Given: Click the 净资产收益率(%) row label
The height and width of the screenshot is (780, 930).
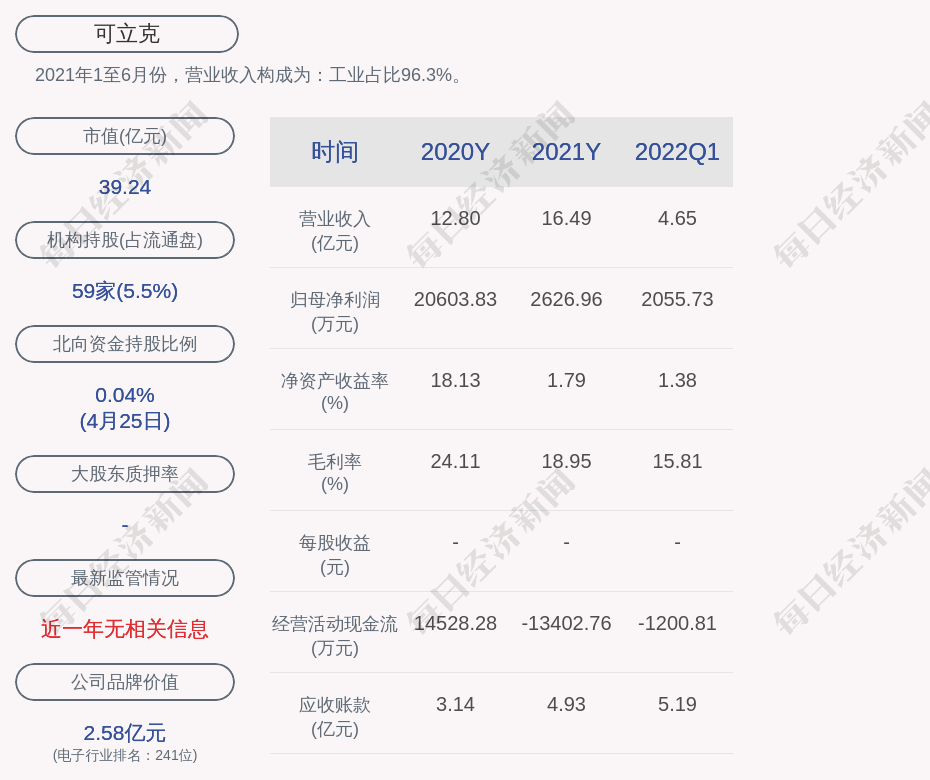Looking at the screenshot, I should point(335,391).
